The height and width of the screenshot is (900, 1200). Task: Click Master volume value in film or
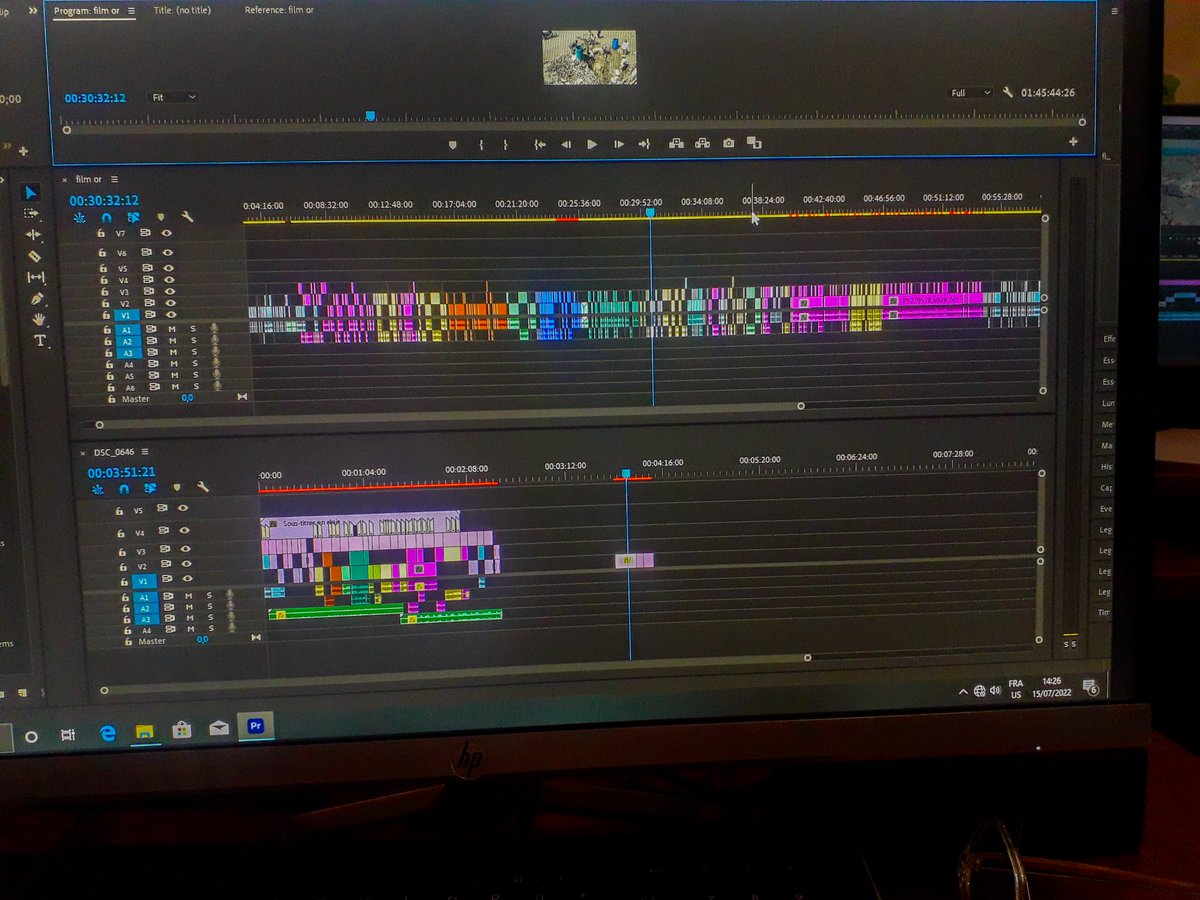pyautogui.click(x=187, y=398)
